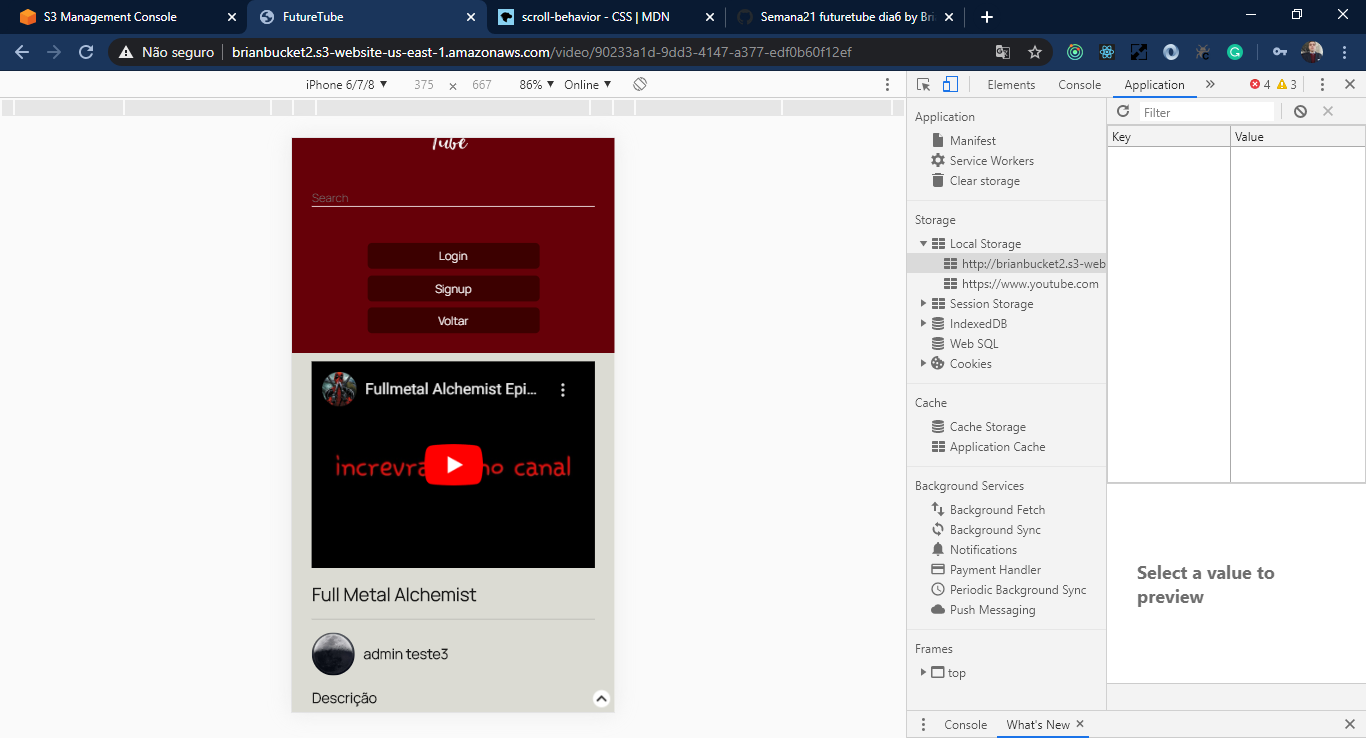Open the drawer three-dot menu

pos(921,725)
